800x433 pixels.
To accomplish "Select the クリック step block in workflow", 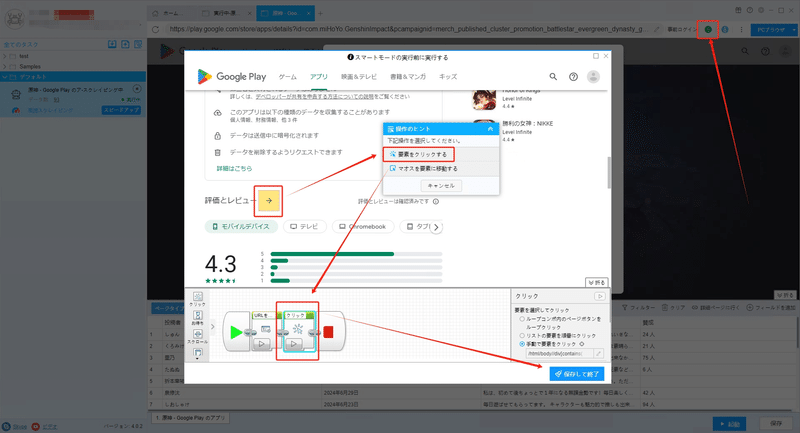I will coord(299,332).
